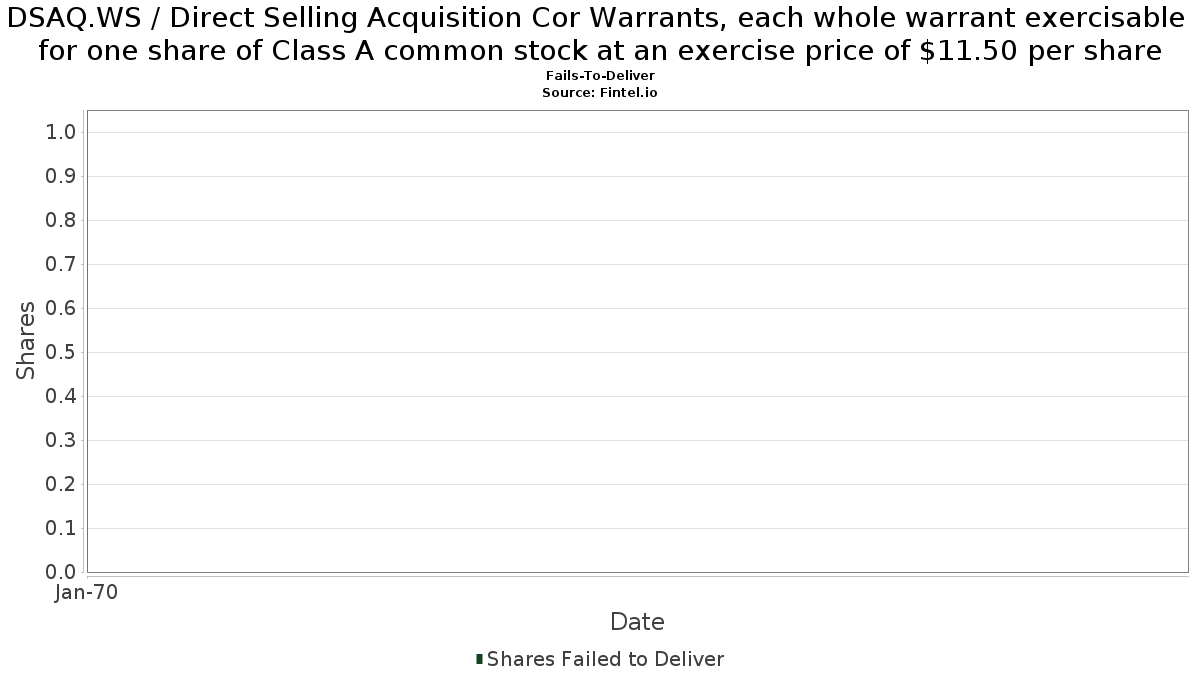
Task: Click the Source: Fintel.io text
Action: click(x=600, y=92)
